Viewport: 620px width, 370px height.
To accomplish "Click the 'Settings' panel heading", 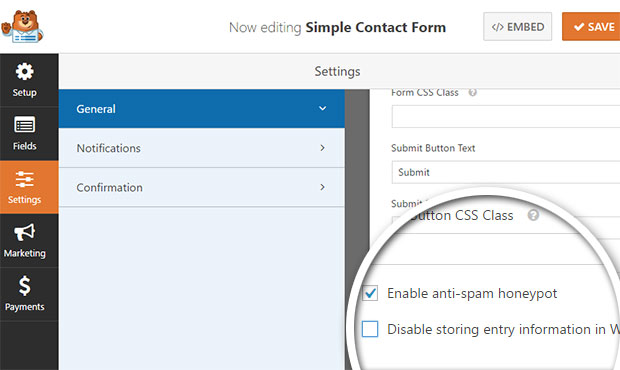I will click(x=337, y=72).
